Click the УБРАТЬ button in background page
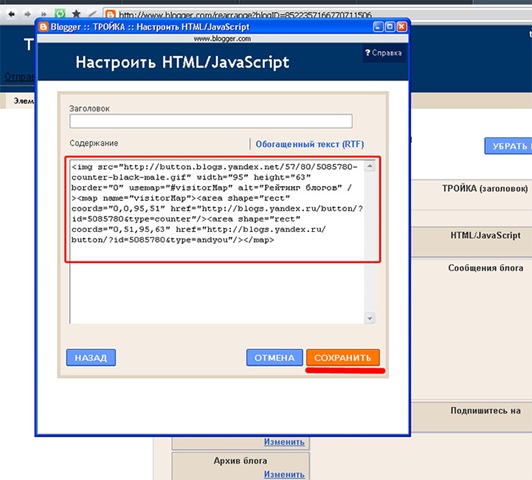The width and height of the screenshot is (532, 480). (508, 146)
